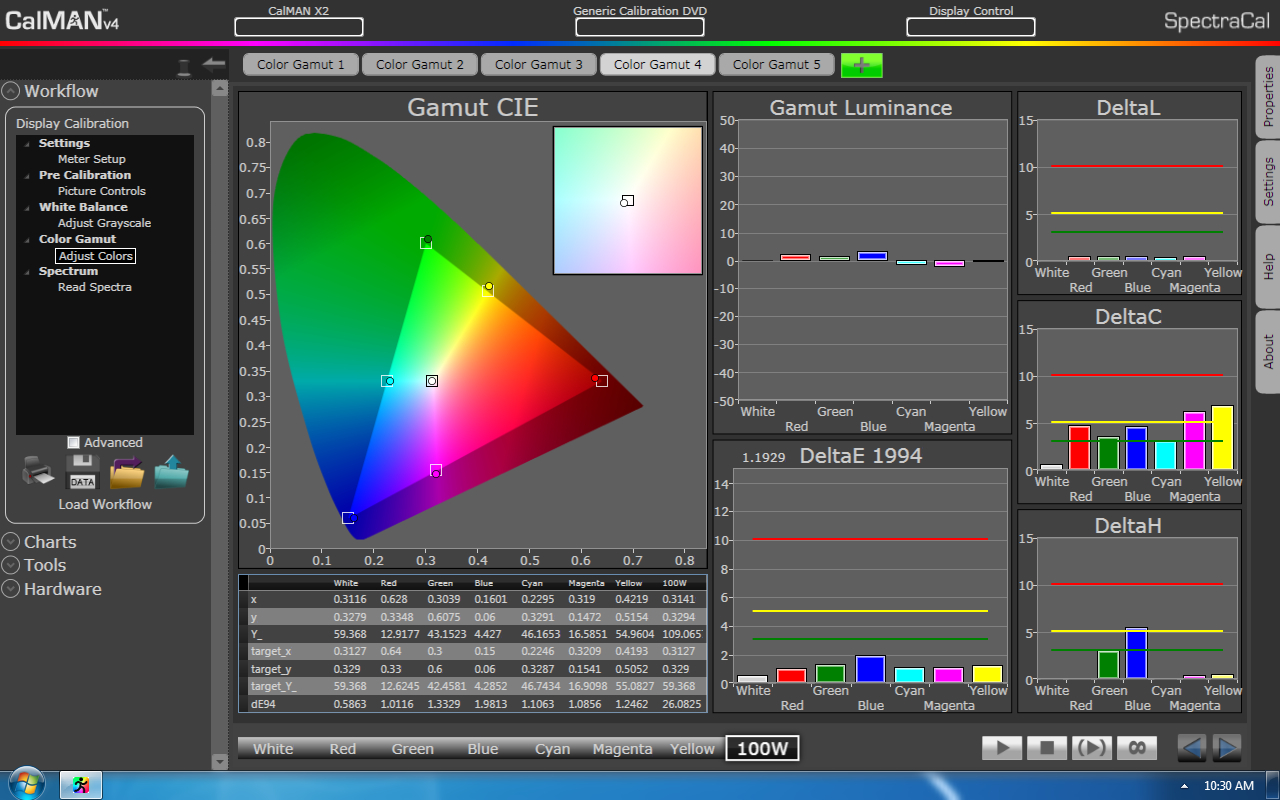The width and height of the screenshot is (1280, 800).
Task: Select the Yellow color pattern button
Action: pyautogui.click(x=693, y=749)
